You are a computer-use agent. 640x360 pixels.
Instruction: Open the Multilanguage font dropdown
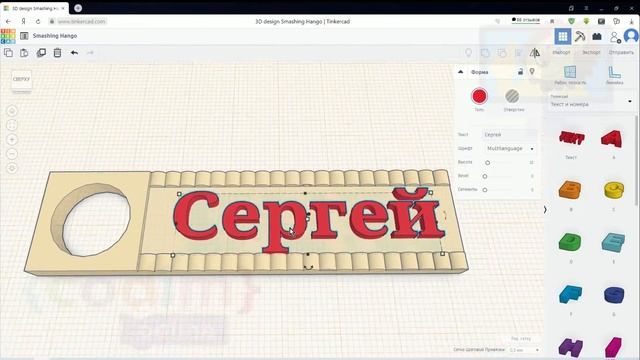coord(510,149)
